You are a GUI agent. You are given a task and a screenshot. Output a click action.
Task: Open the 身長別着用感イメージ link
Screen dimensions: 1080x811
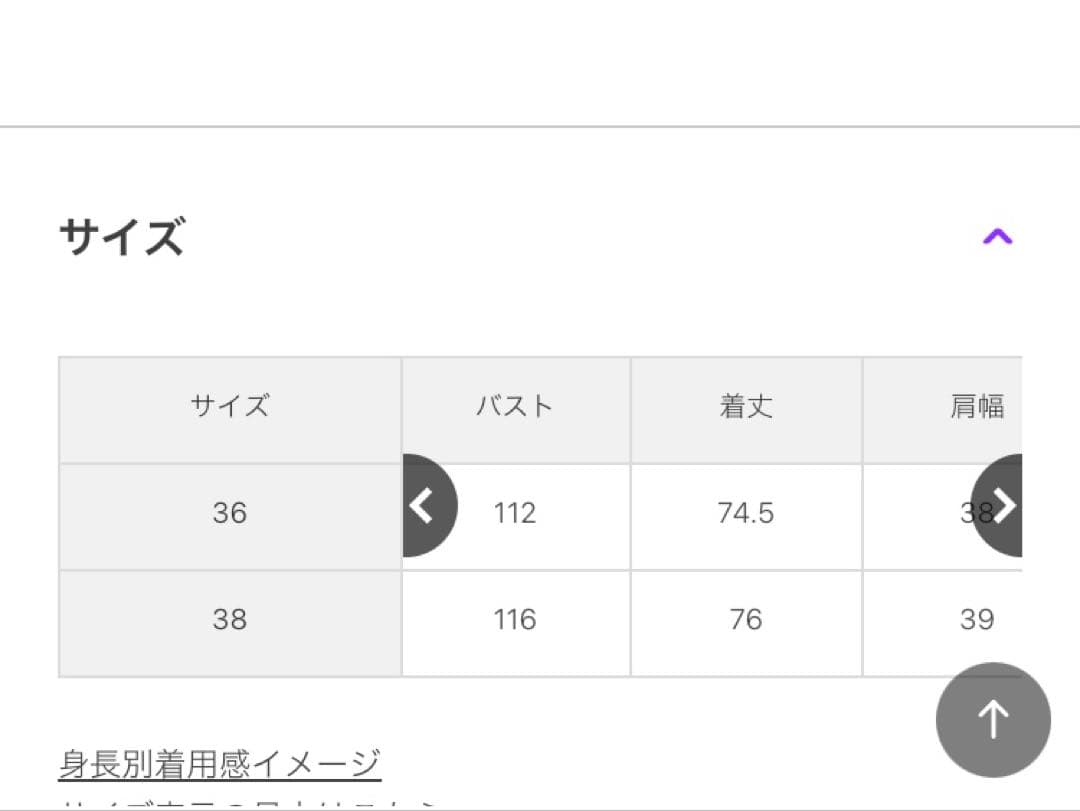pyautogui.click(x=218, y=760)
